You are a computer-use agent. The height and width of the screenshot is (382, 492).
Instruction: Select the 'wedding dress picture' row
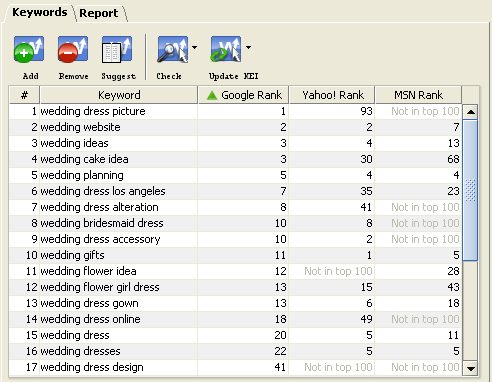[235, 111]
